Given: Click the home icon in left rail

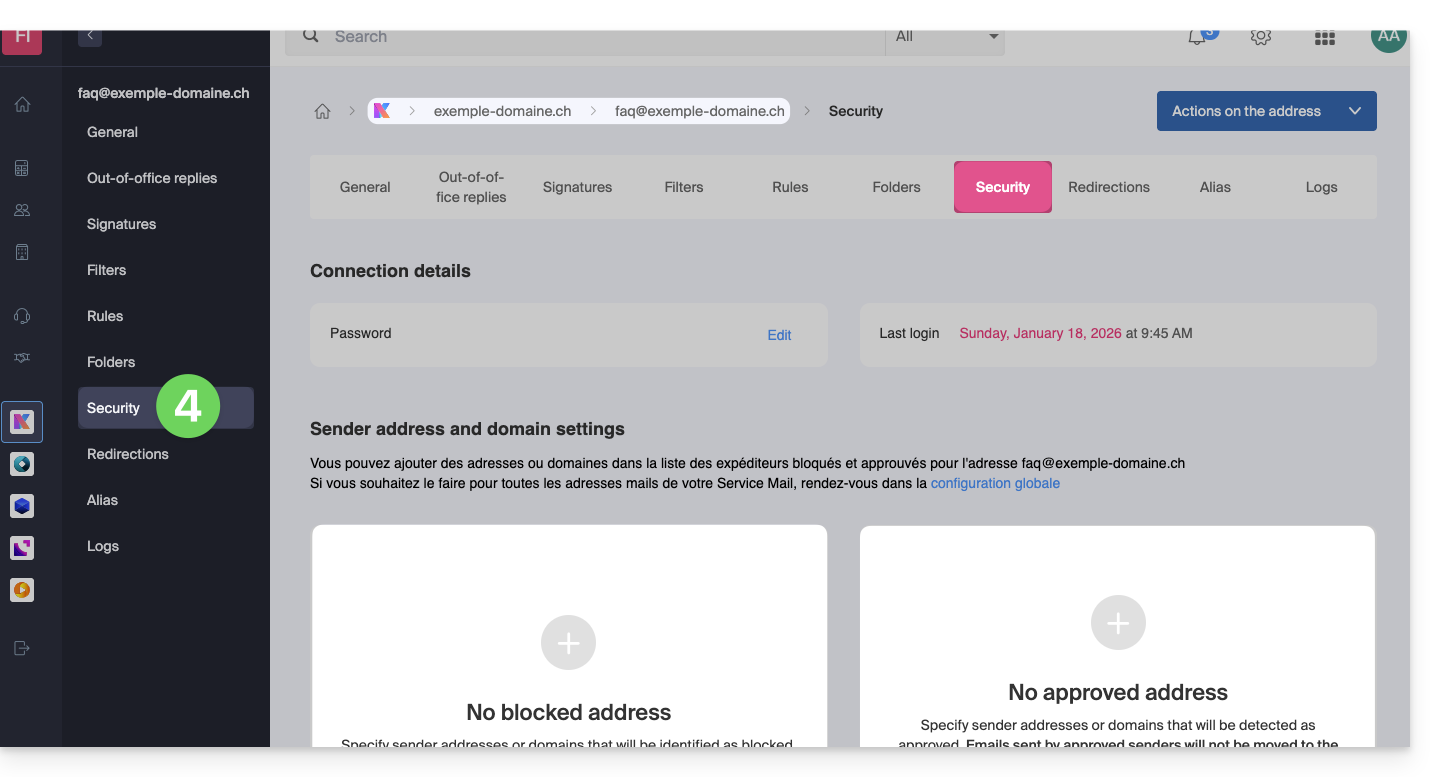Looking at the screenshot, I should 22,104.
